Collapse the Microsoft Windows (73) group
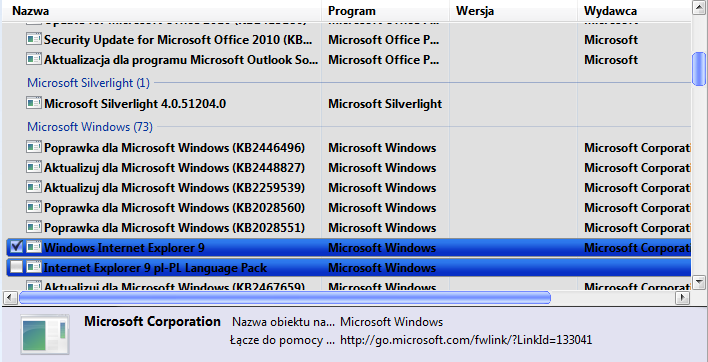The width and height of the screenshot is (708, 362). click(90, 126)
